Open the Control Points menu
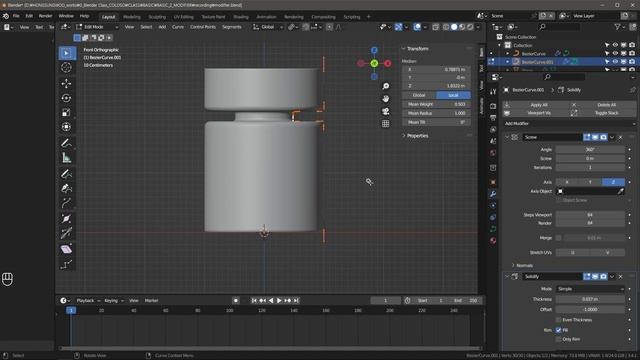This screenshot has width=640, height=360. [202, 27]
